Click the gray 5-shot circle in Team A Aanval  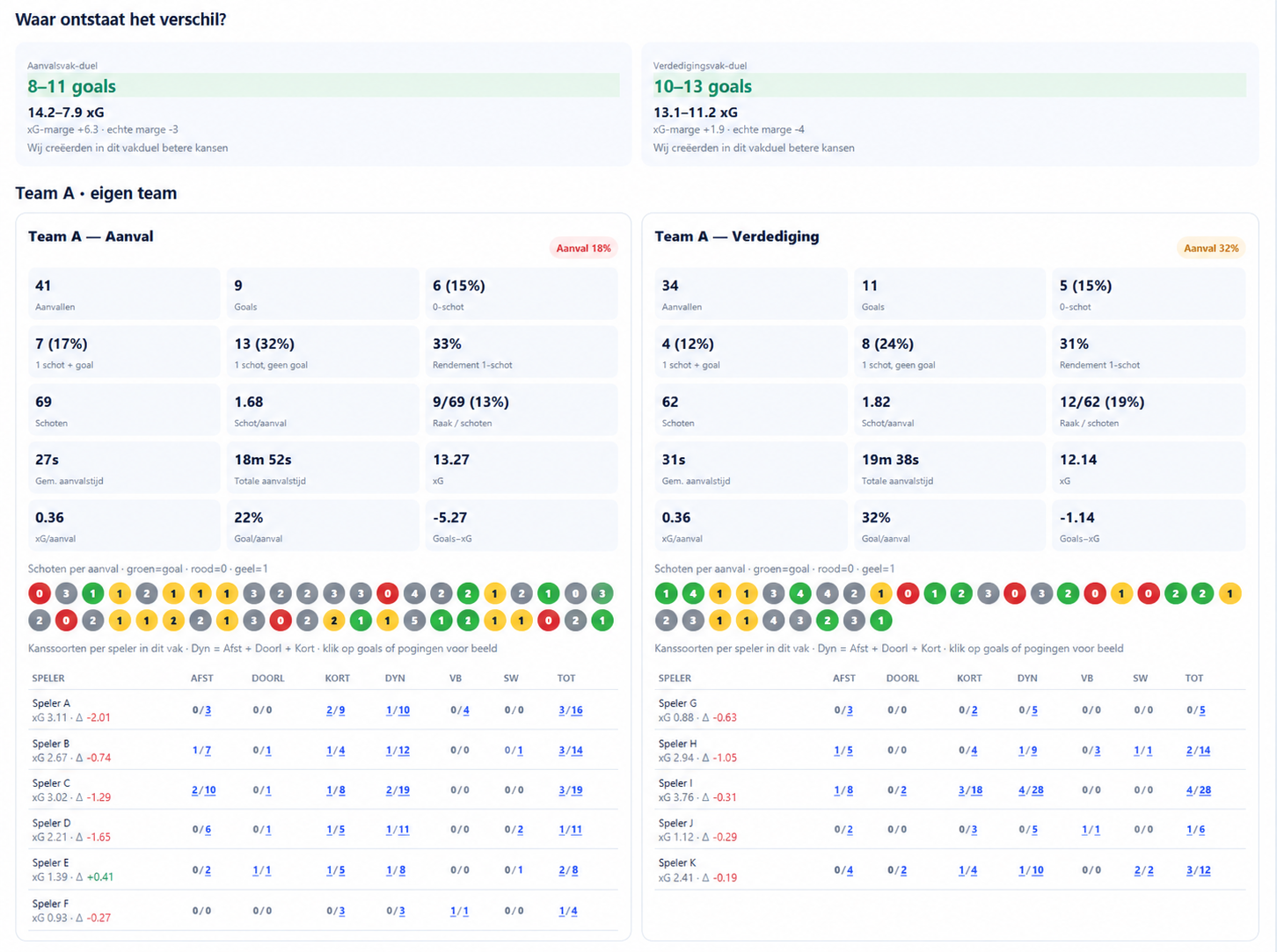coord(414,621)
